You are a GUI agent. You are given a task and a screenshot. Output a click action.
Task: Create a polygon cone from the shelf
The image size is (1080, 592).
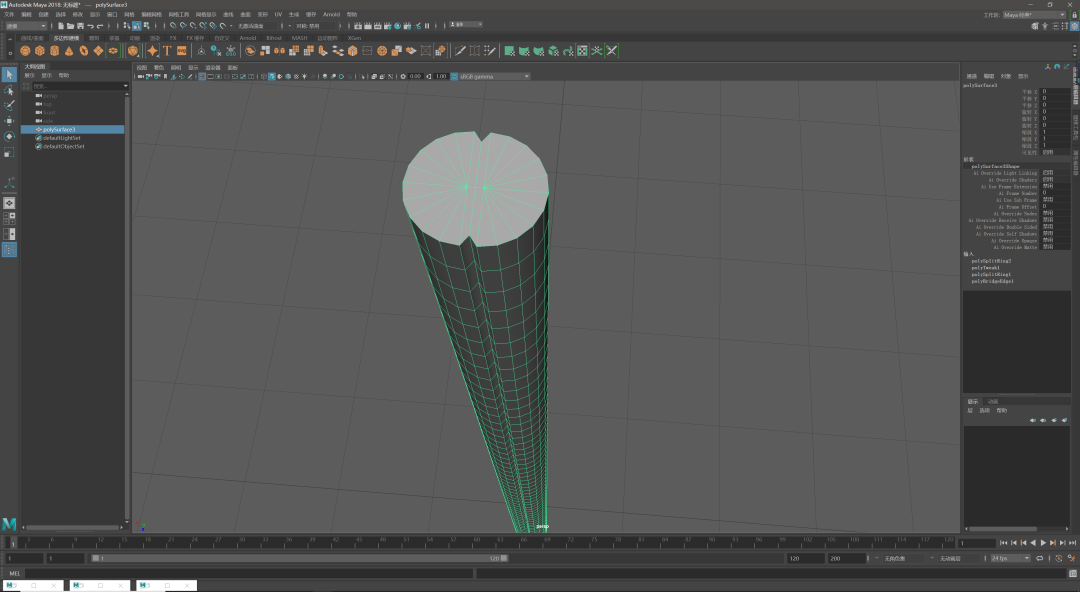pyautogui.click(x=69, y=50)
